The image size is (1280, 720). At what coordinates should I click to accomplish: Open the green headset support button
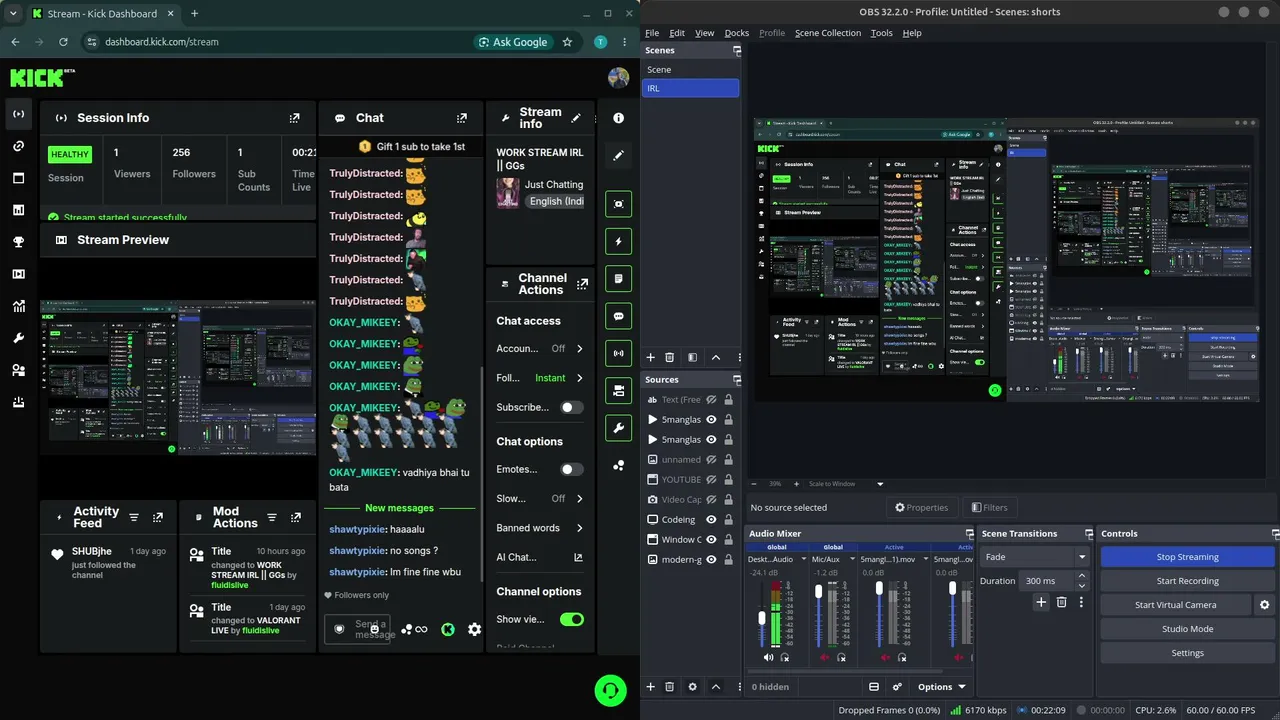point(610,690)
